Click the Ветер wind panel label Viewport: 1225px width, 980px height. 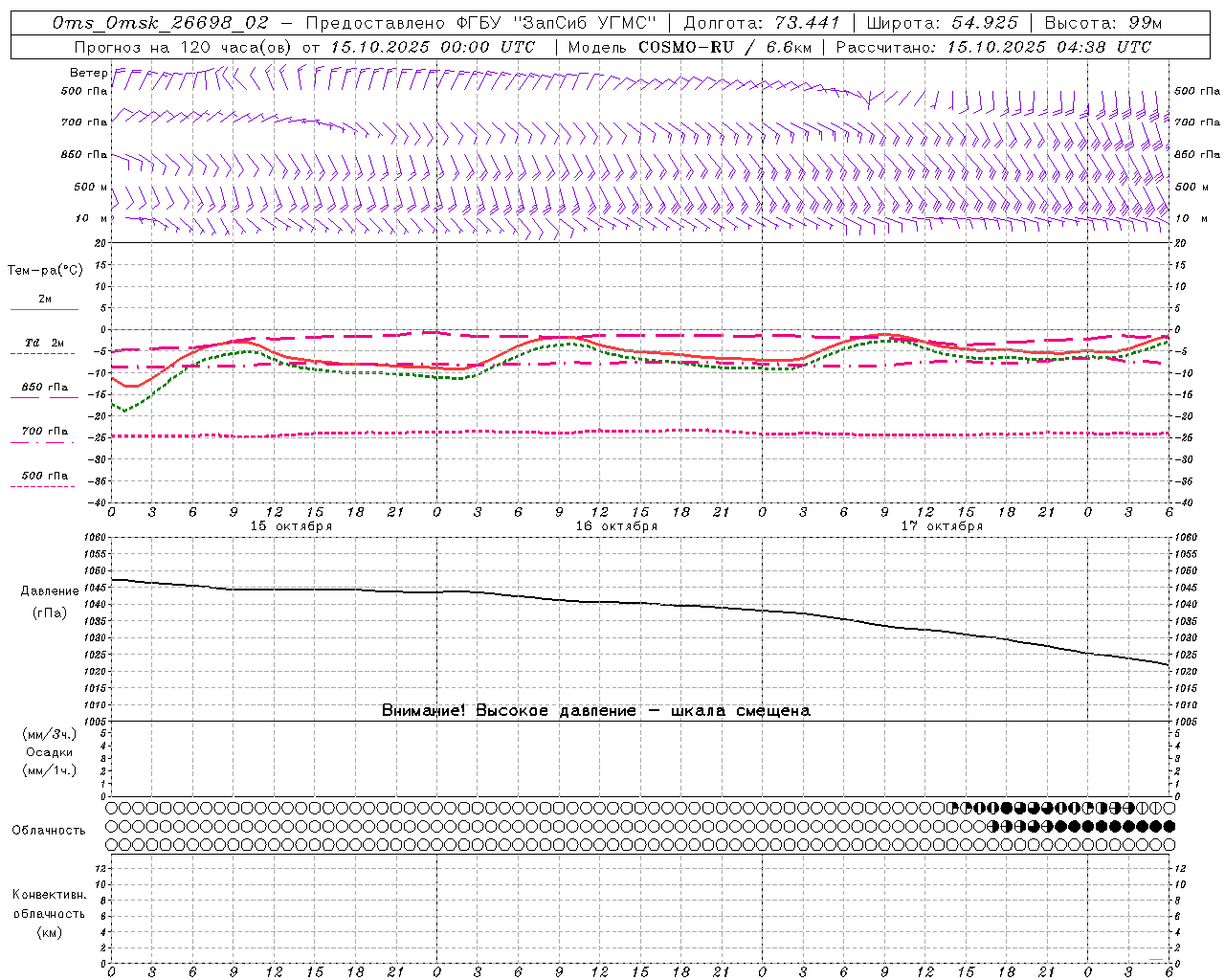pos(88,73)
